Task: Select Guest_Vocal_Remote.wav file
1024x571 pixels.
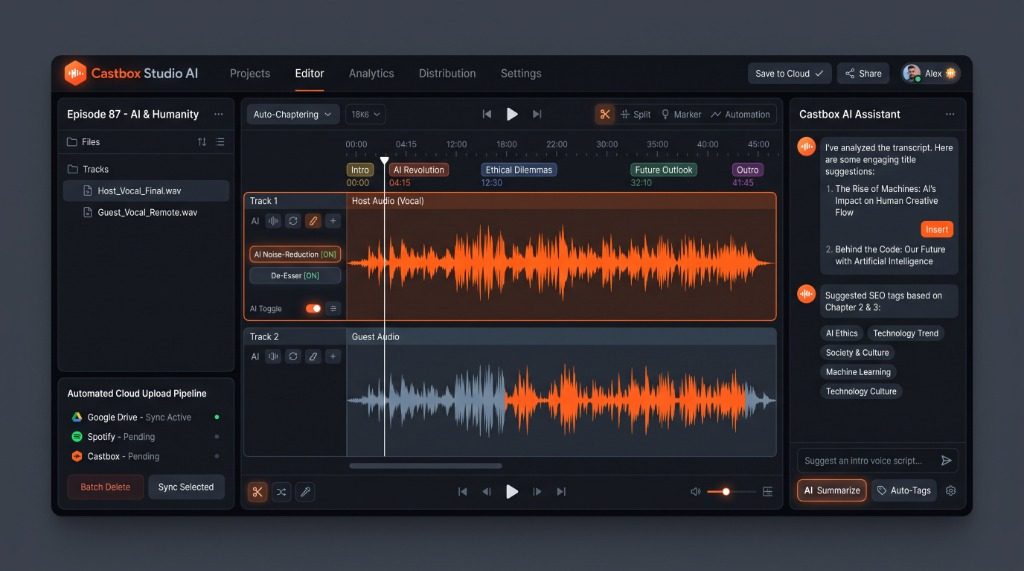Action: [146, 212]
